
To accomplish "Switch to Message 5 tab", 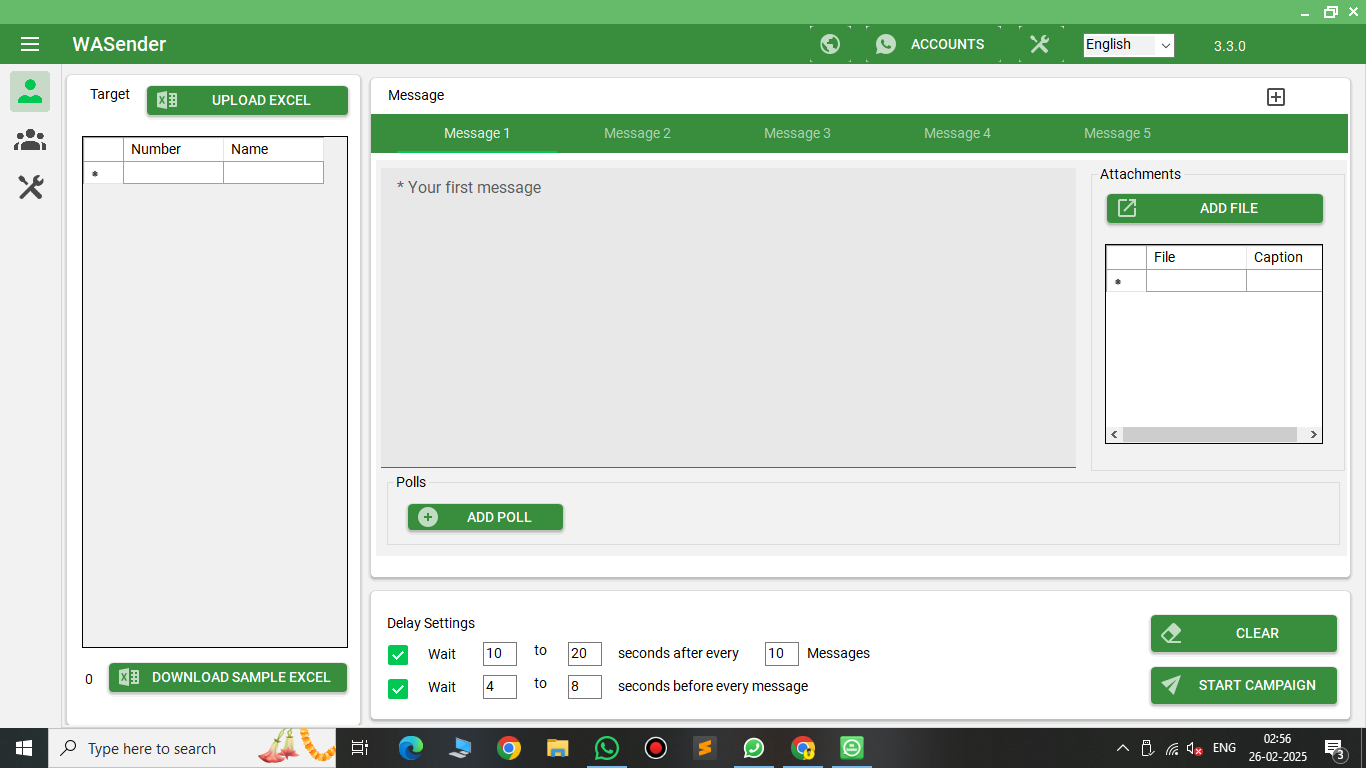I will (1117, 133).
